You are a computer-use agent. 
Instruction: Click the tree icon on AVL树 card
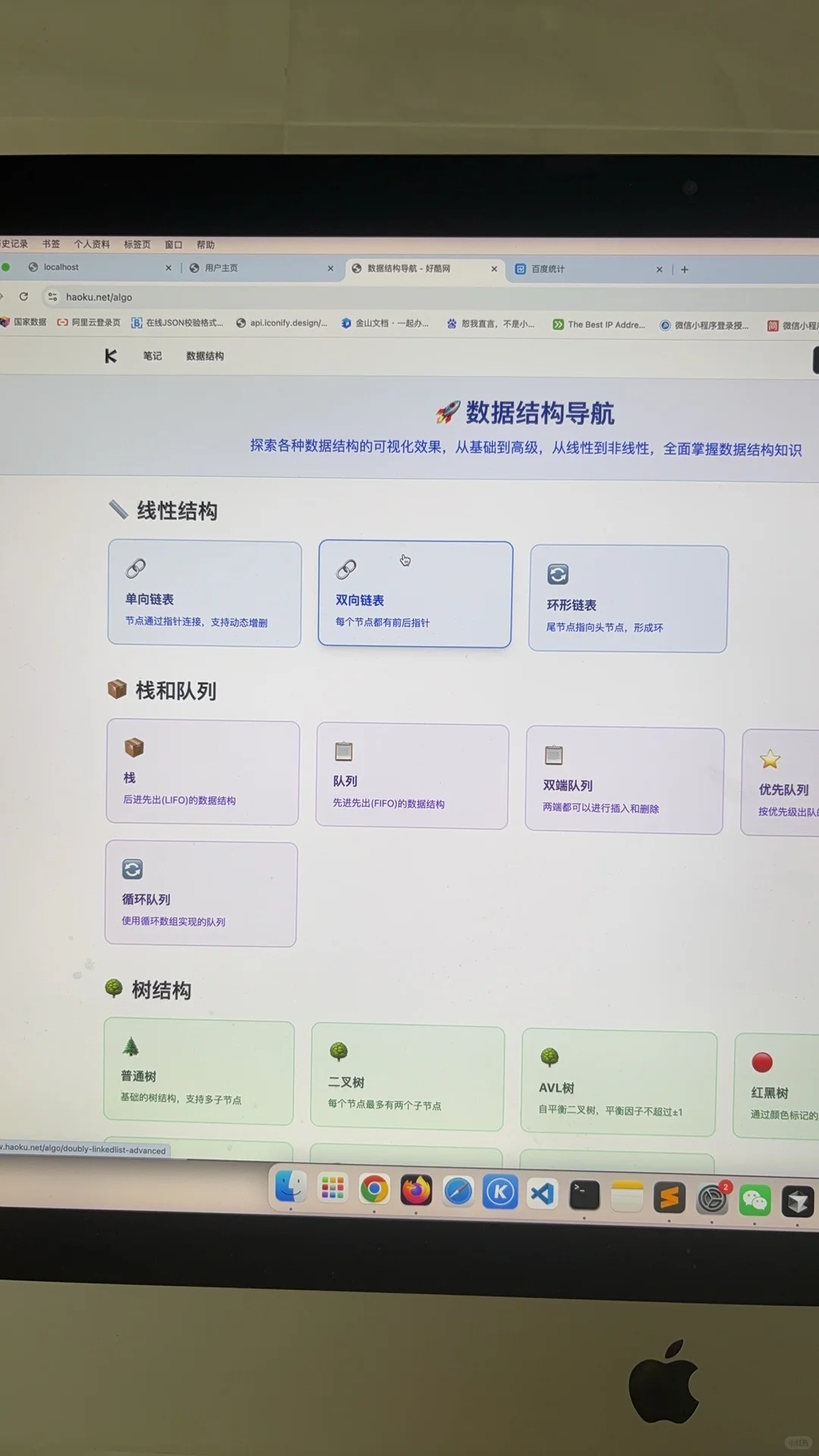coord(549,1057)
